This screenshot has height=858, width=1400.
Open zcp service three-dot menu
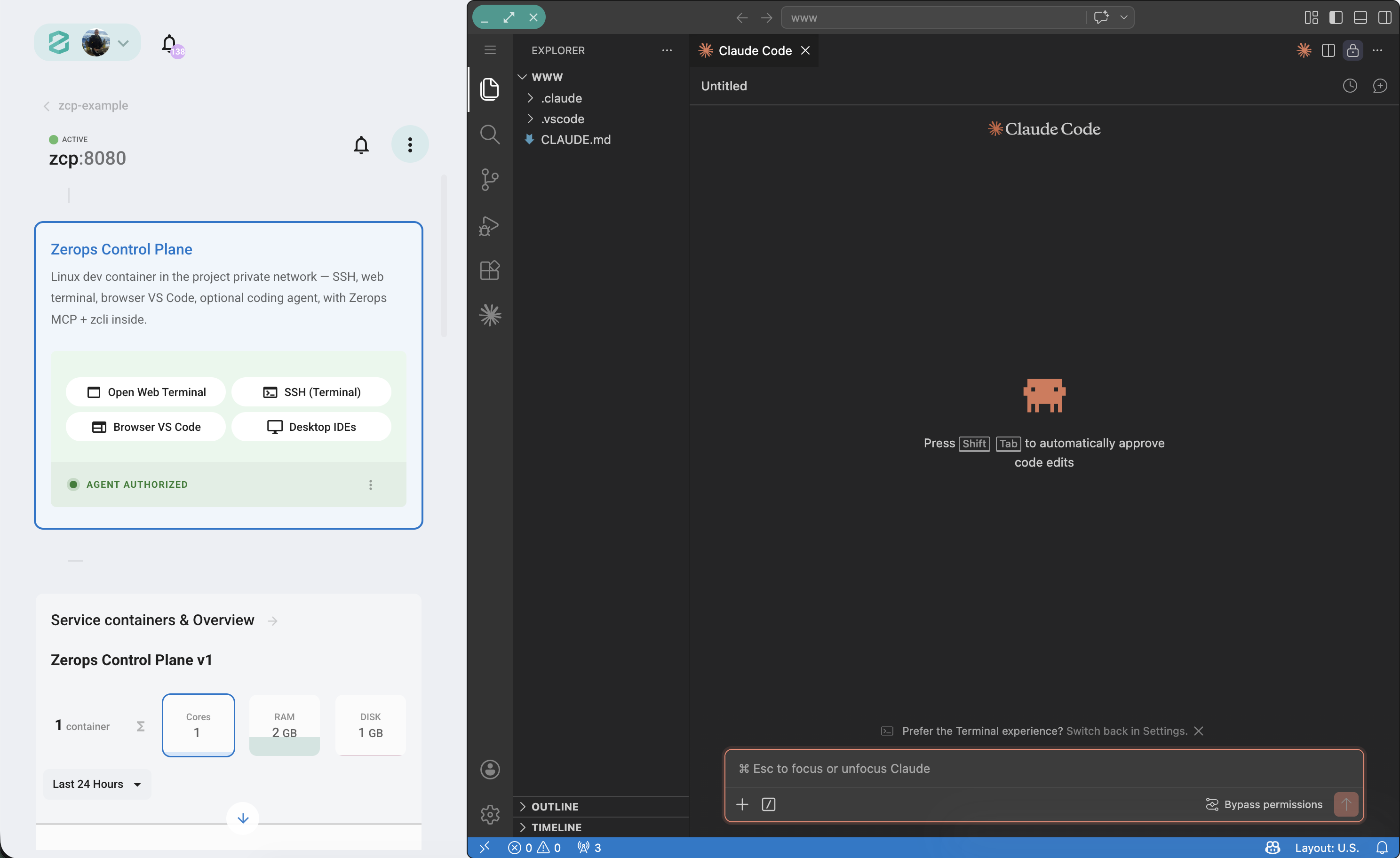[410, 144]
